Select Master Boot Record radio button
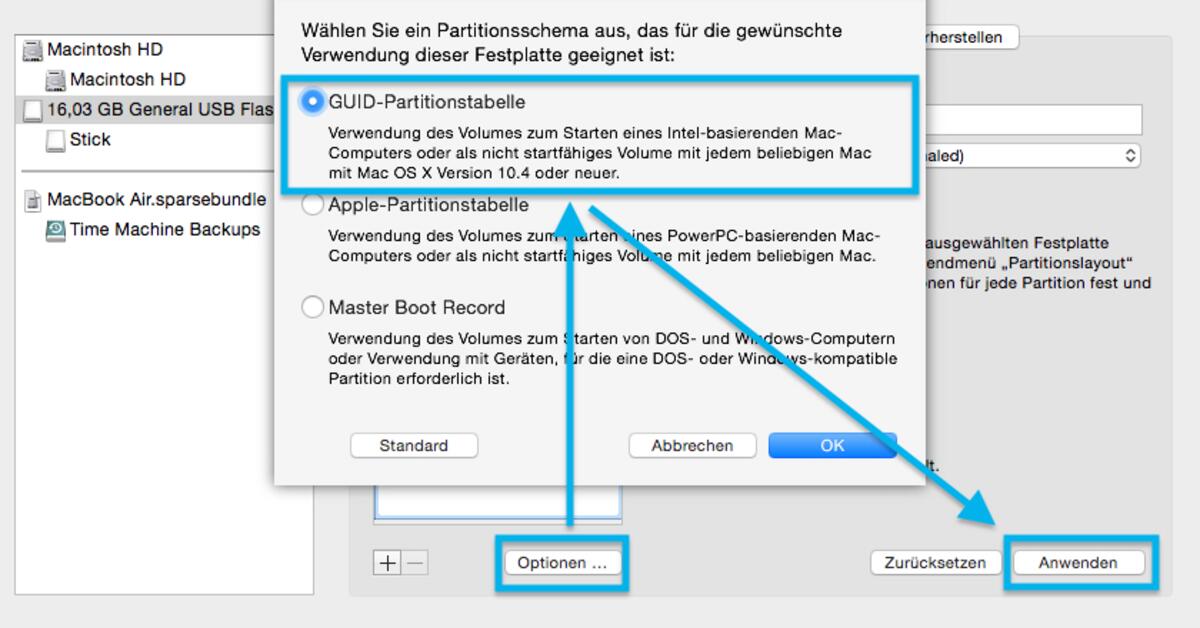This screenshot has height=628, width=1200. pos(313,307)
